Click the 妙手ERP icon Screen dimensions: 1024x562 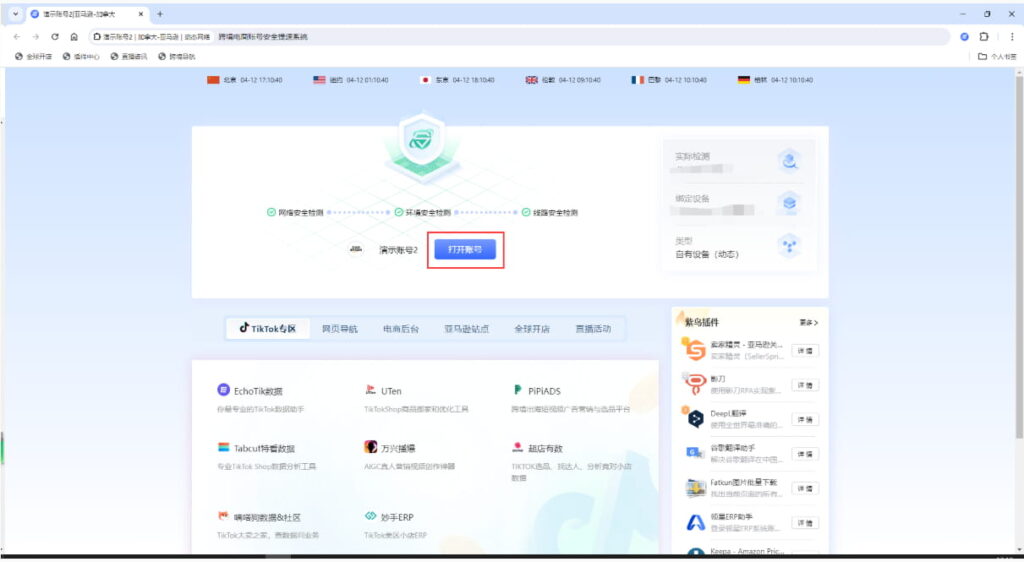coord(371,517)
